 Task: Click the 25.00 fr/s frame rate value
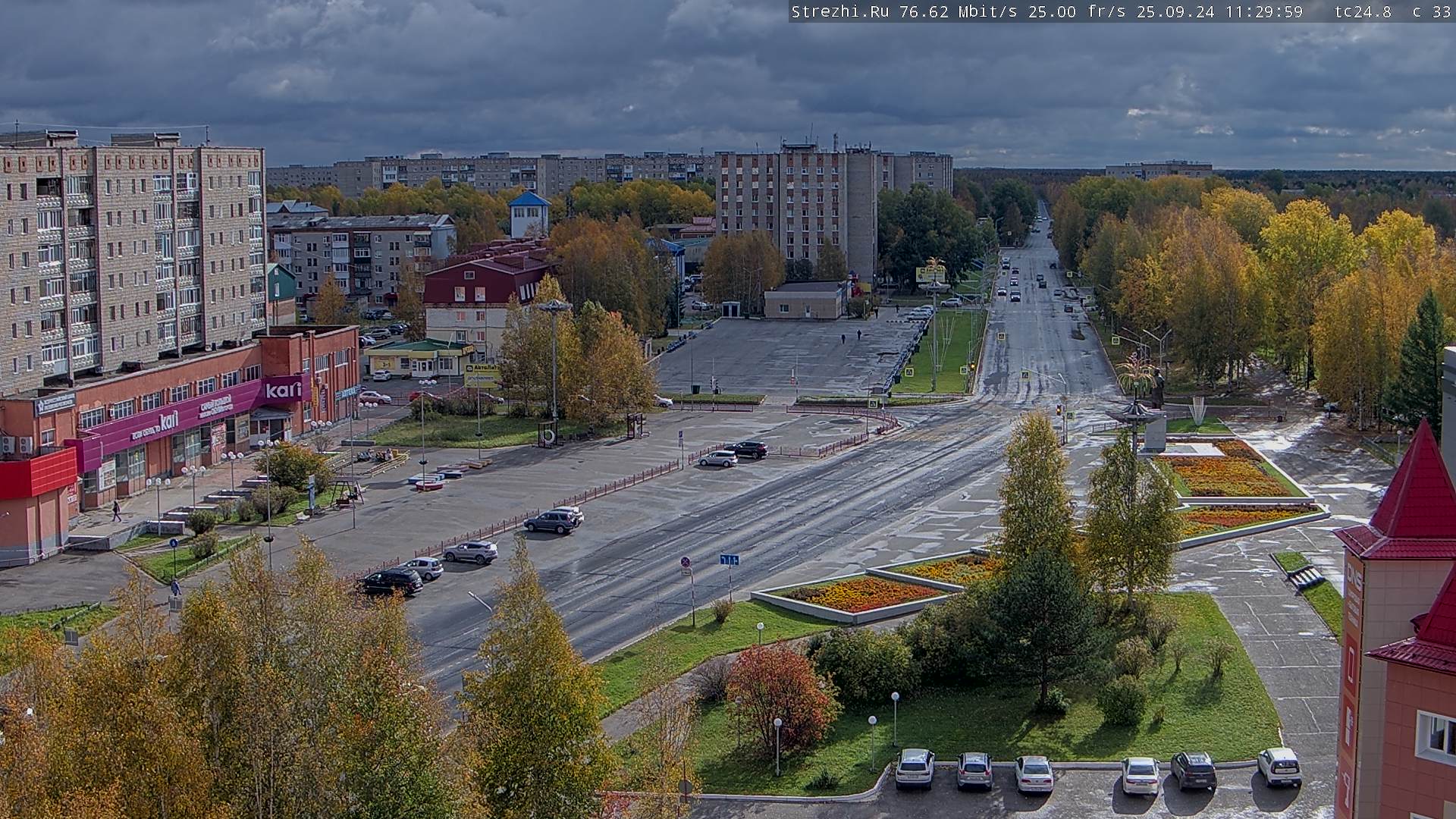pyautogui.click(x=1077, y=11)
